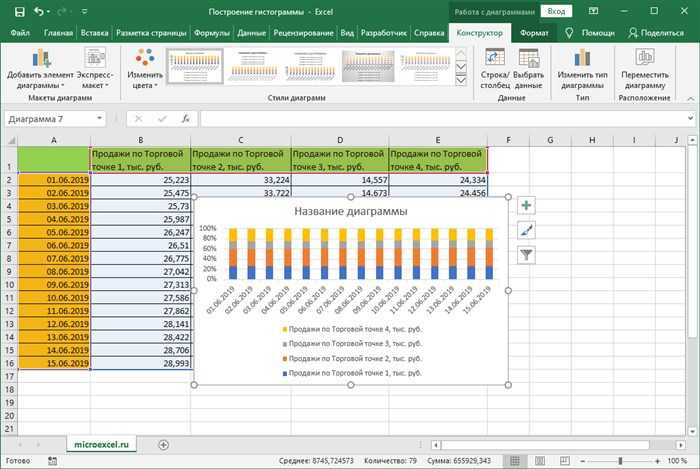Screen dimensions: 700x469
Task: Click the formula bar cancel X icon
Action: point(138,119)
